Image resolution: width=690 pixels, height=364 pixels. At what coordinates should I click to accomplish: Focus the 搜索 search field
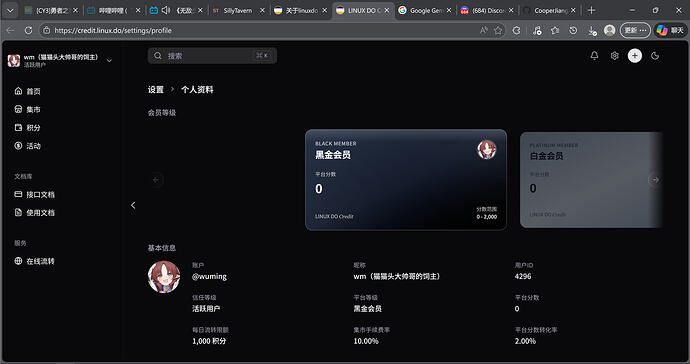pos(212,56)
